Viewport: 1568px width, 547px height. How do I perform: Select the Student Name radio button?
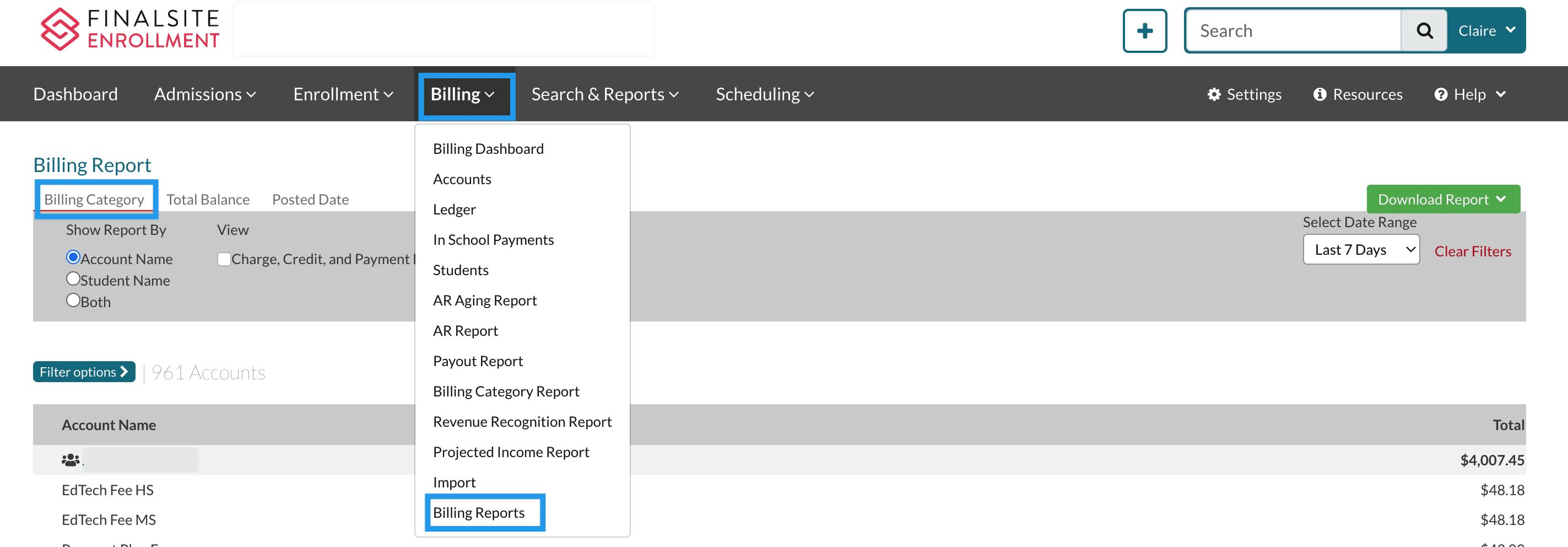(73, 279)
